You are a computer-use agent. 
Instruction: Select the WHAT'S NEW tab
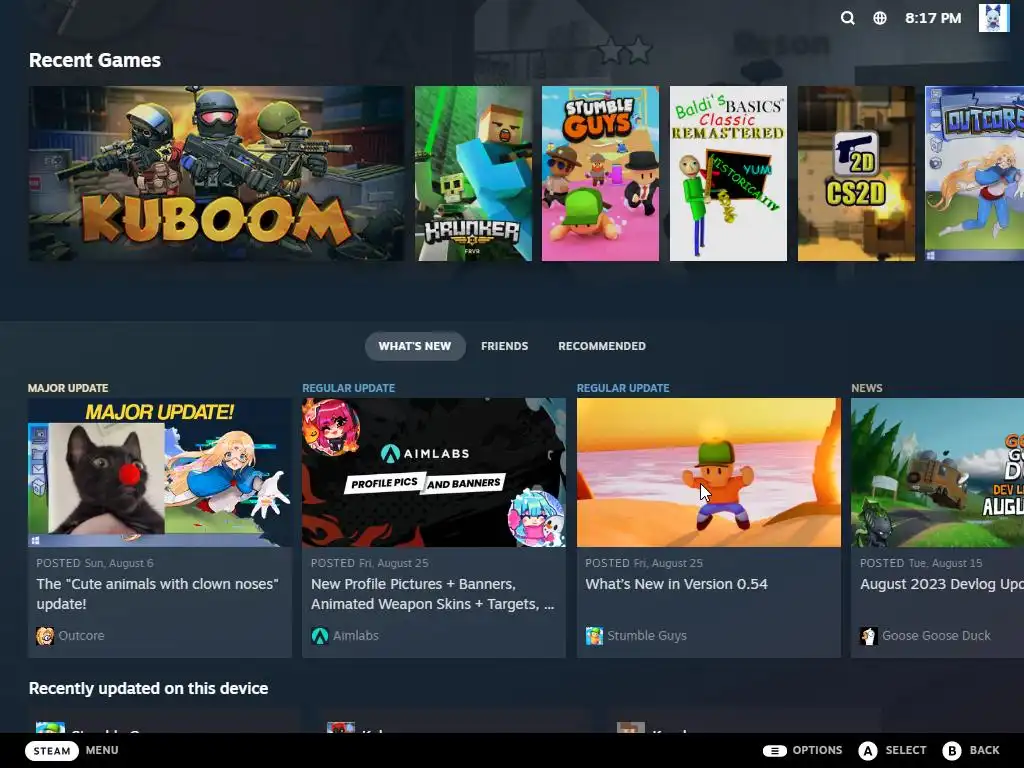pos(415,346)
